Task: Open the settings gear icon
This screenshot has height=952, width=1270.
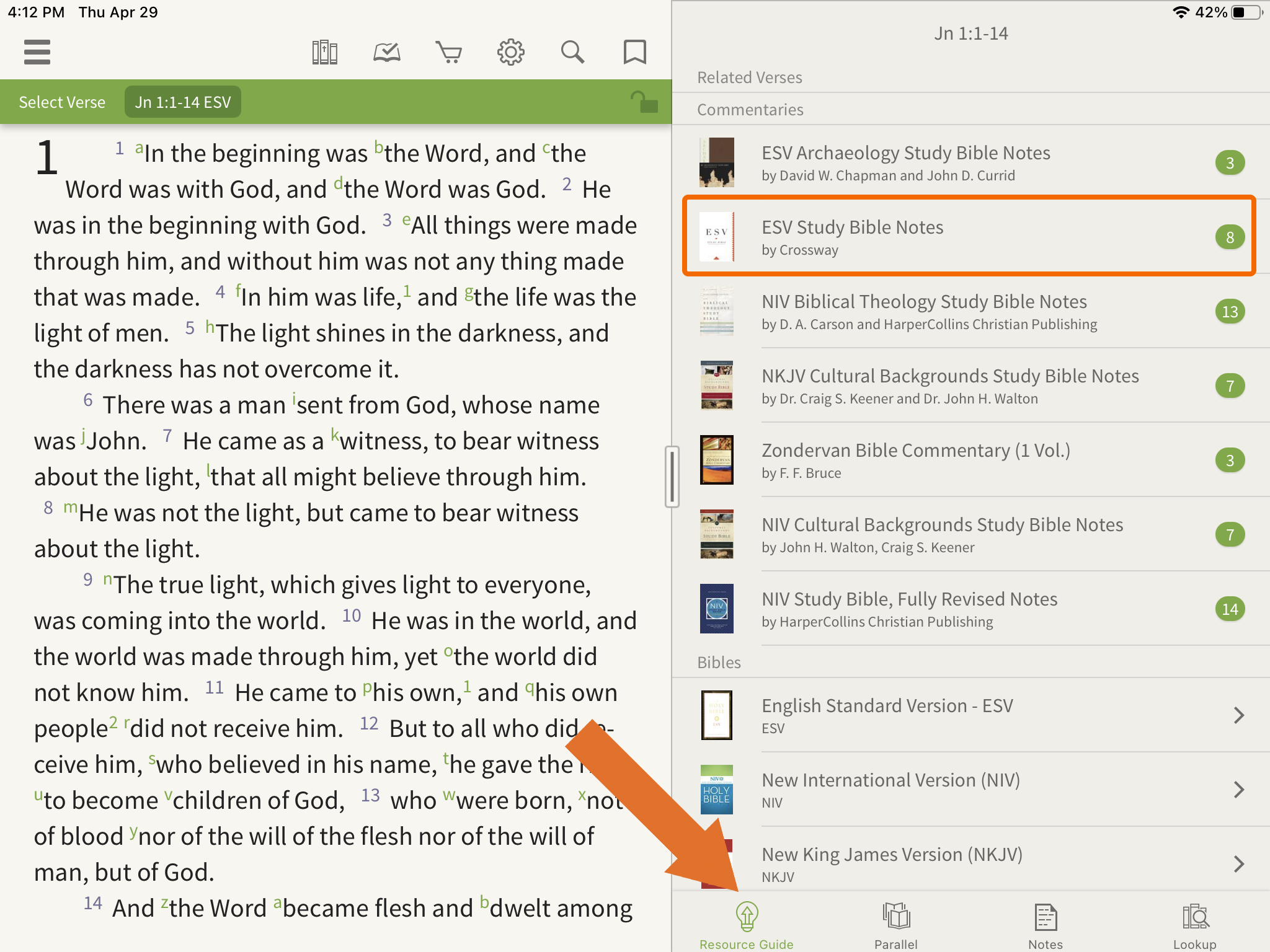Action: [510, 52]
